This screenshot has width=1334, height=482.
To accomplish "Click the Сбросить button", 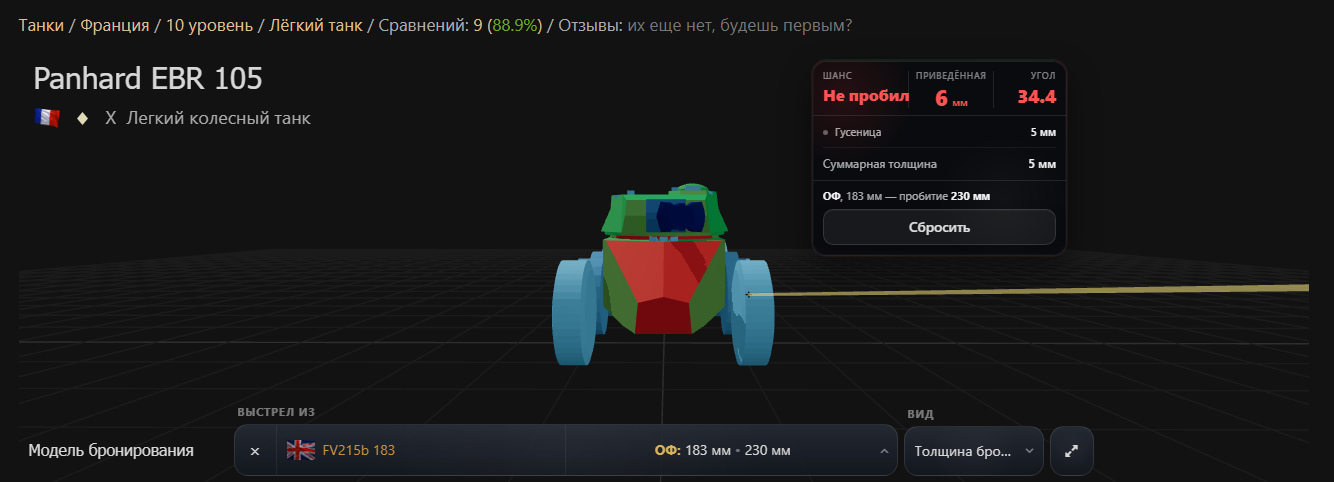I will [x=939, y=227].
